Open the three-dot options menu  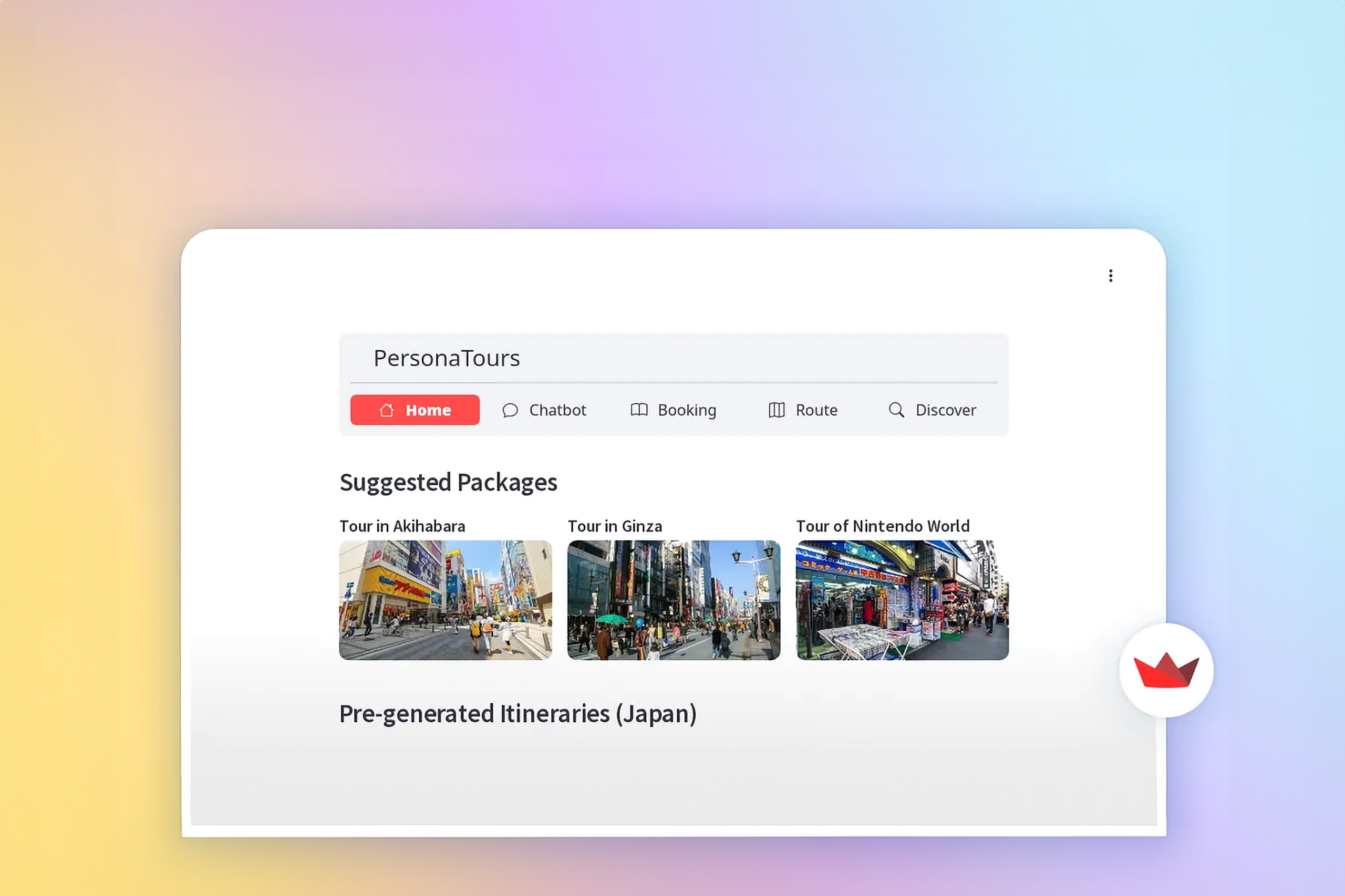[x=1110, y=276]
